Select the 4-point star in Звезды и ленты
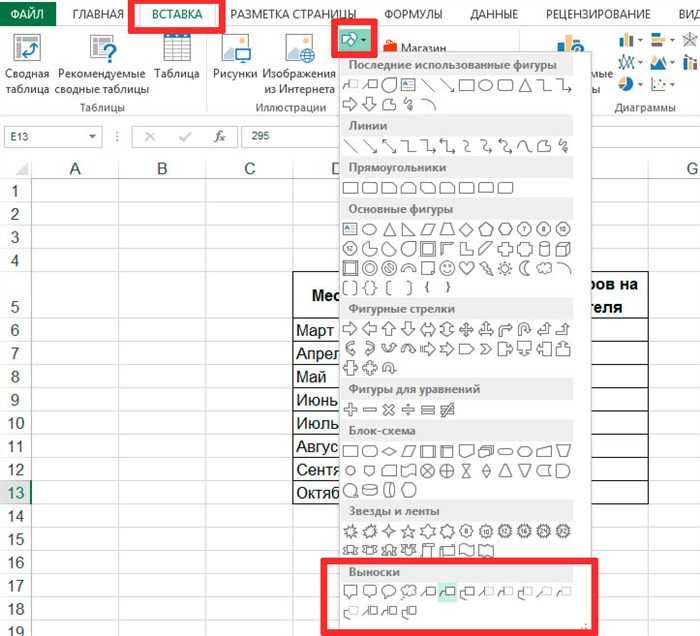 tap(389, 531)
